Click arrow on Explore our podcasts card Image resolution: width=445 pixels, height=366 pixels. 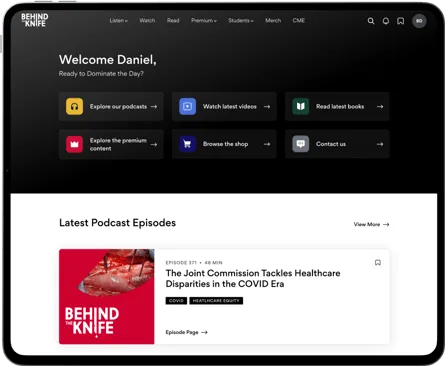tap(154, 107)
